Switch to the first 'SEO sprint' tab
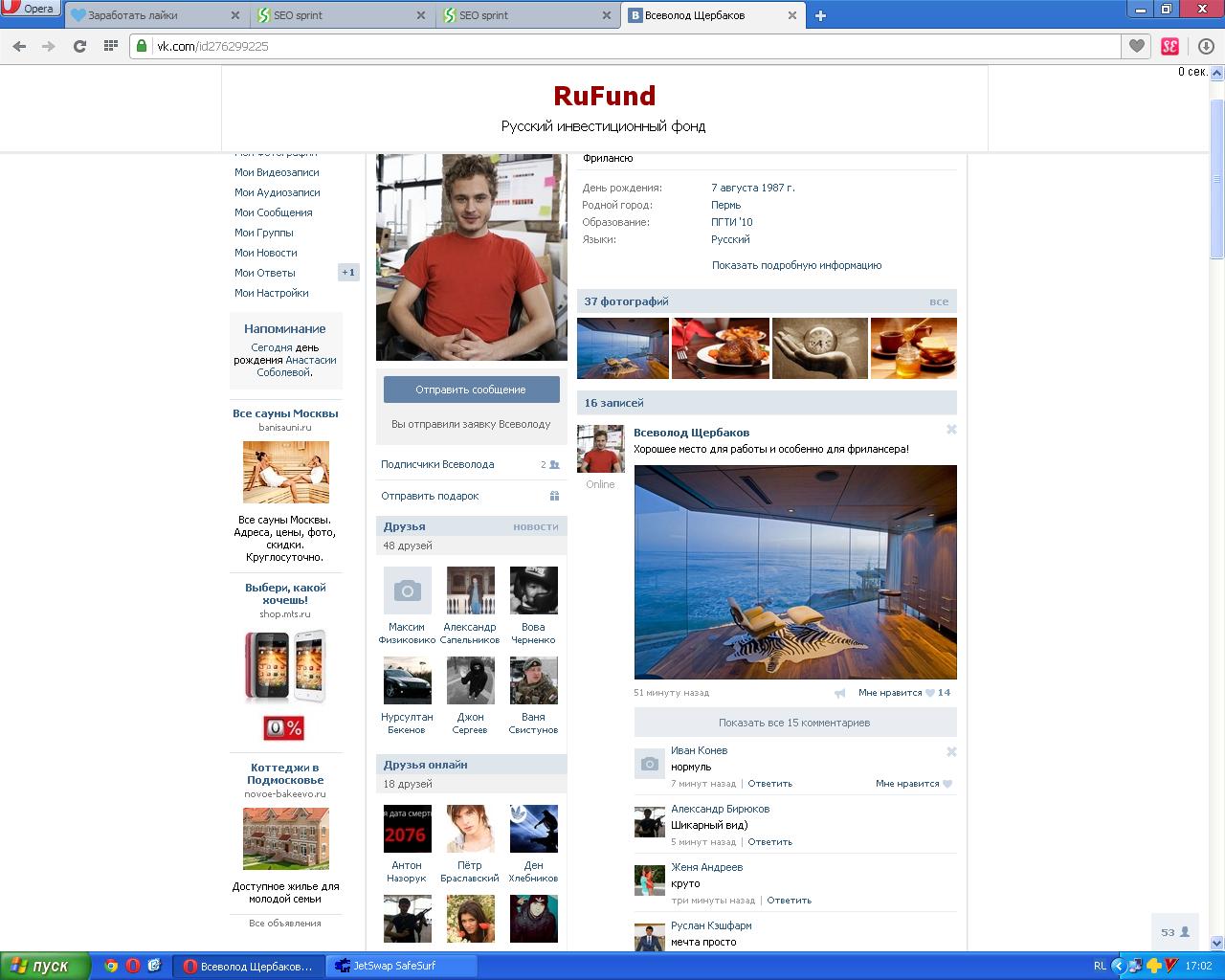This screenshot has width=1225, height=980. click(341, 15)
